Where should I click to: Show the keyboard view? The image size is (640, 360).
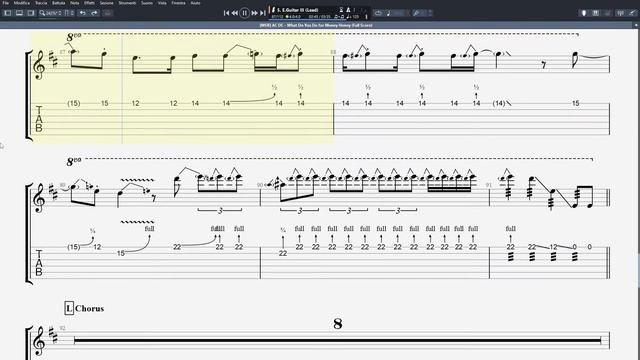(596, 13)
